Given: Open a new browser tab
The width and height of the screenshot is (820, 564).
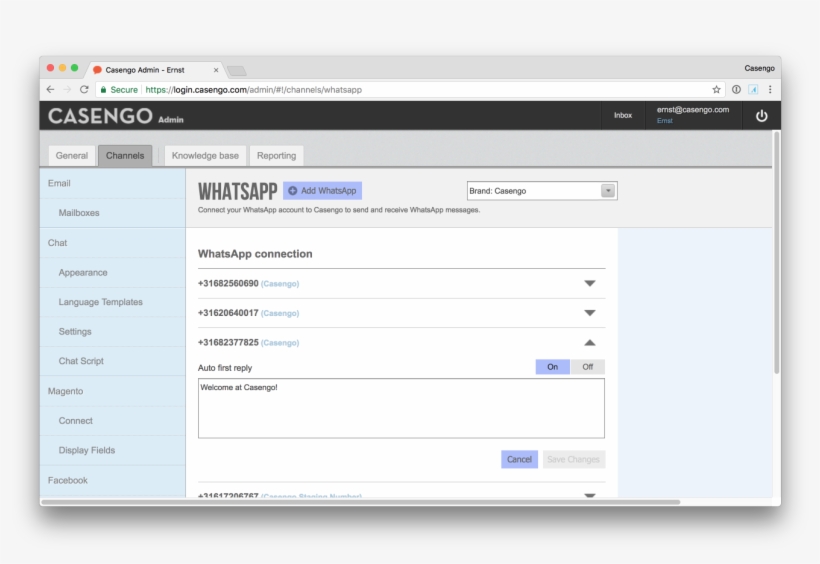Looking at the screenshot, I should [237, 71].
